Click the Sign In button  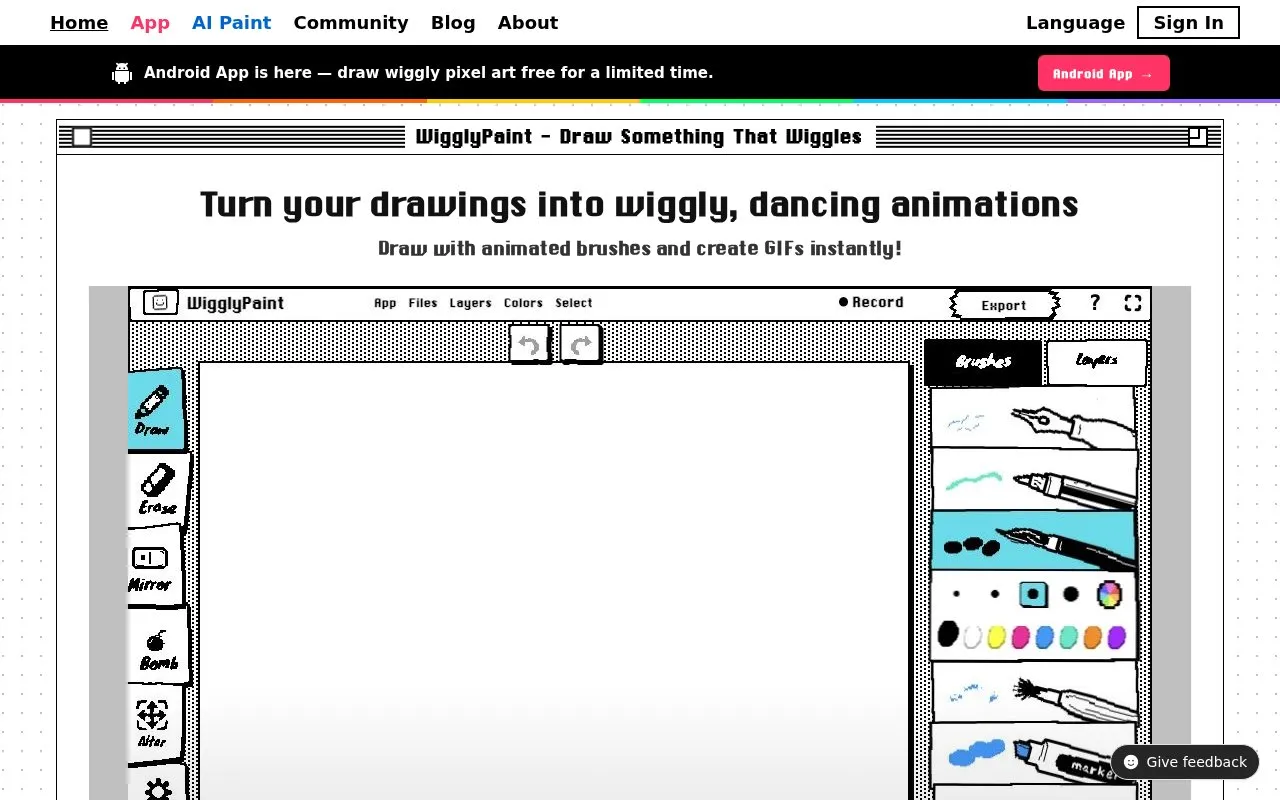(x=1188, y=22)
